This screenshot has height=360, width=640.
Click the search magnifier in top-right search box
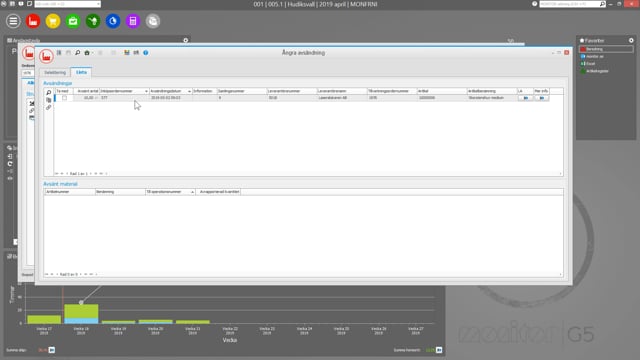point(602,4)
